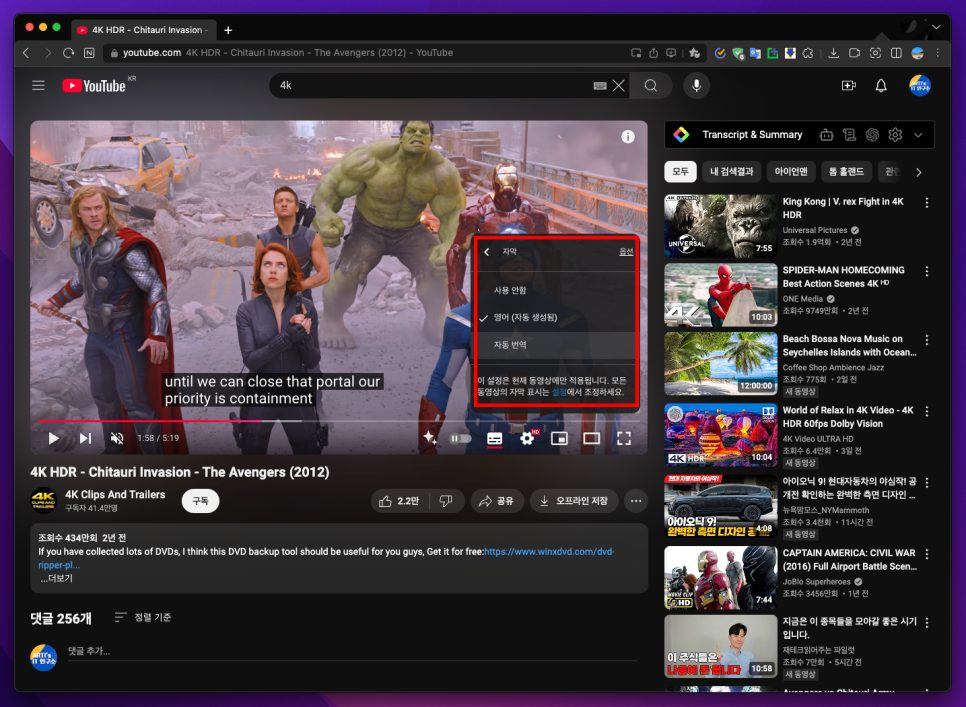Image resolution: width=966 pixels, height=707 pixels.
Task: Enter fullscreen mode
Action: pos(624,438)
